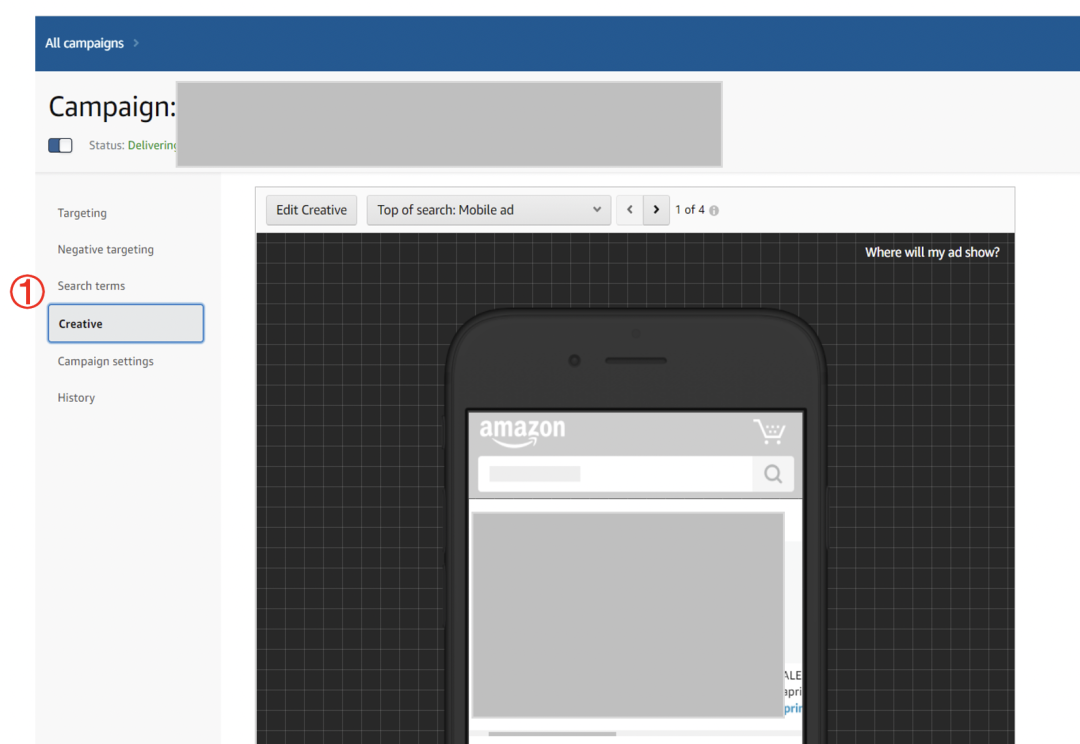Click the Delivering status text
The height and width of the screenshot is (744, 1080).
[152, 145]
